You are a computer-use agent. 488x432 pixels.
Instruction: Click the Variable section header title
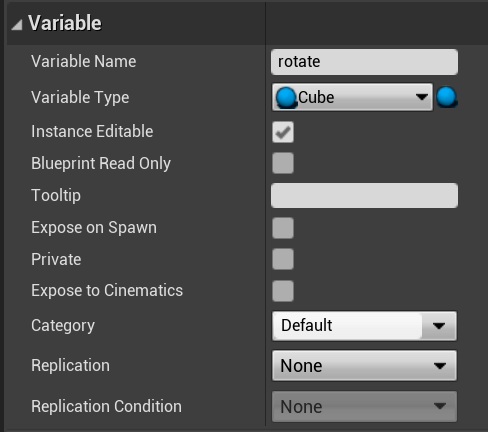click(x=65, y=23)
